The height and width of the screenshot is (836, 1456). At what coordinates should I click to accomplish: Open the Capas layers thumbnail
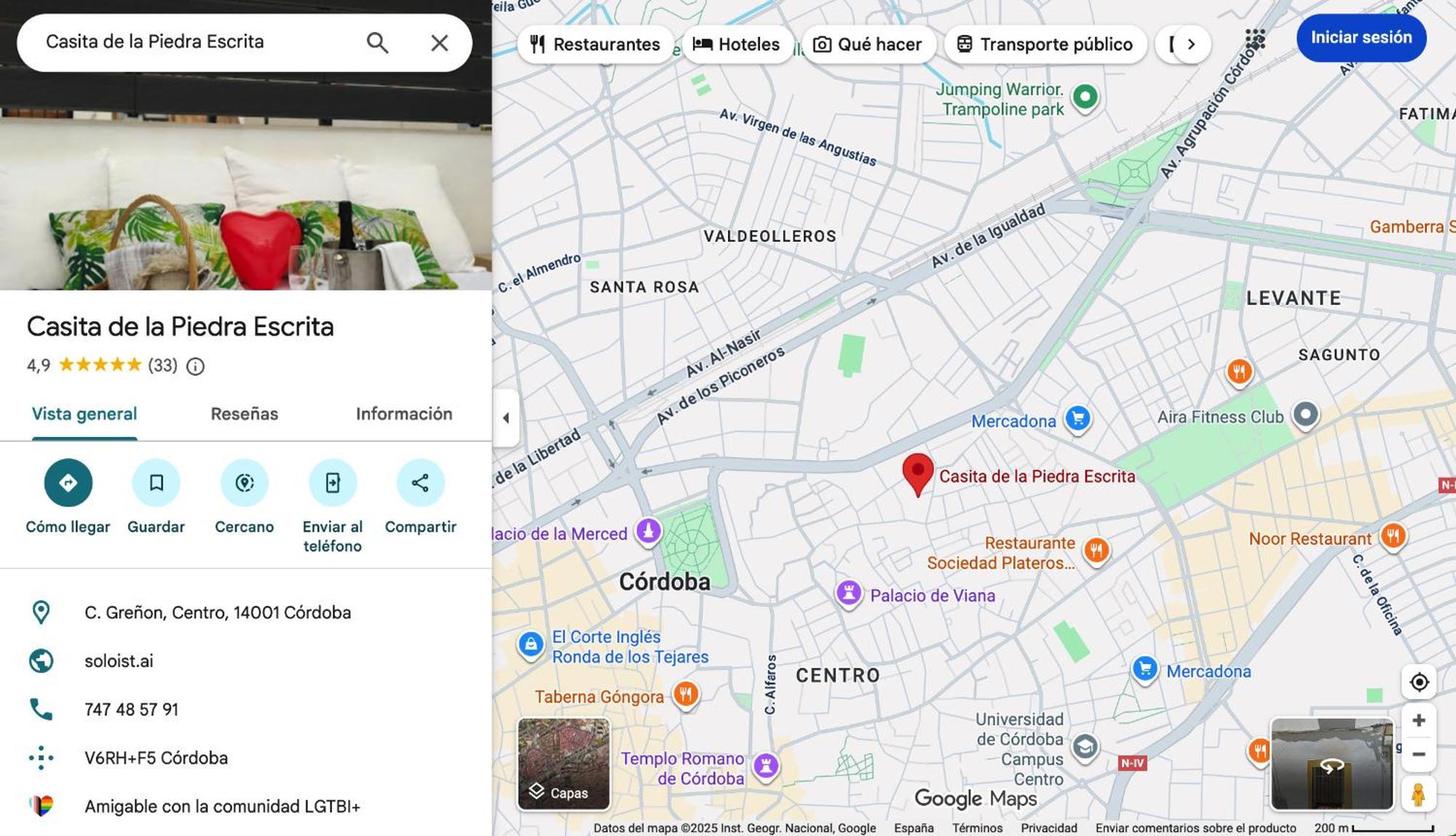point(563,764)
